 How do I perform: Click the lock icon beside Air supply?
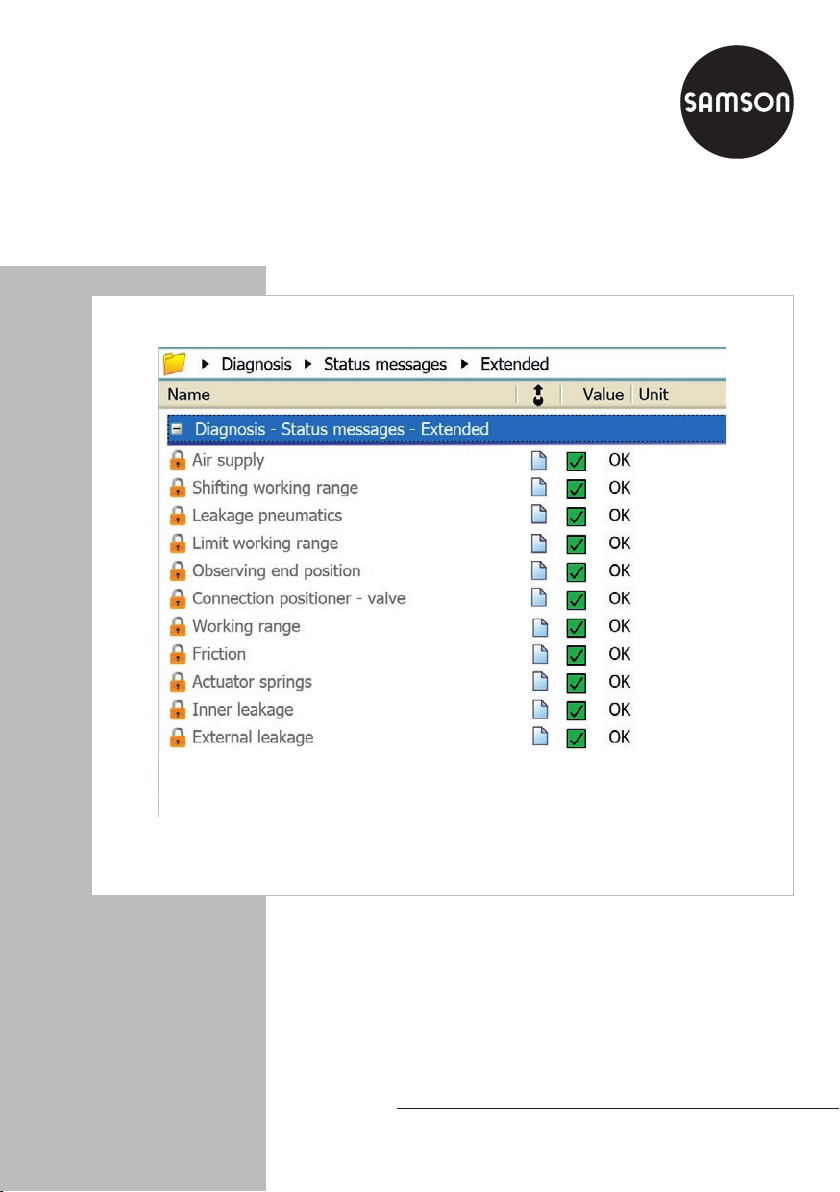(177, 461)
